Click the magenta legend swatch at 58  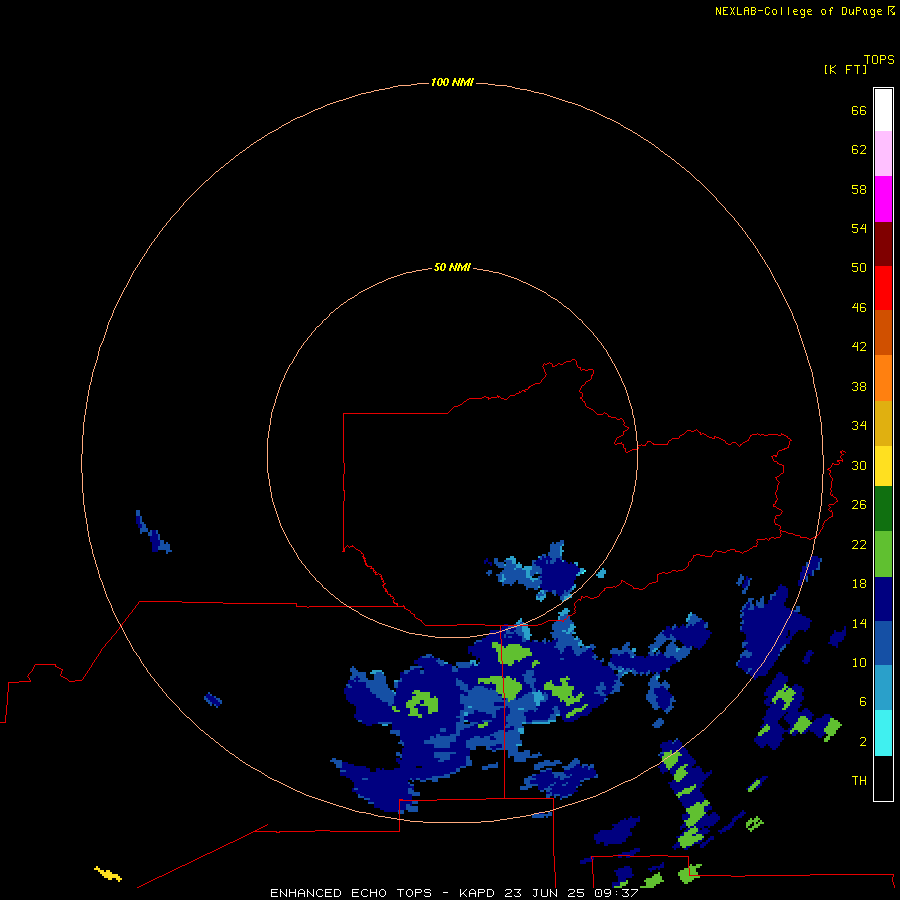883,199
